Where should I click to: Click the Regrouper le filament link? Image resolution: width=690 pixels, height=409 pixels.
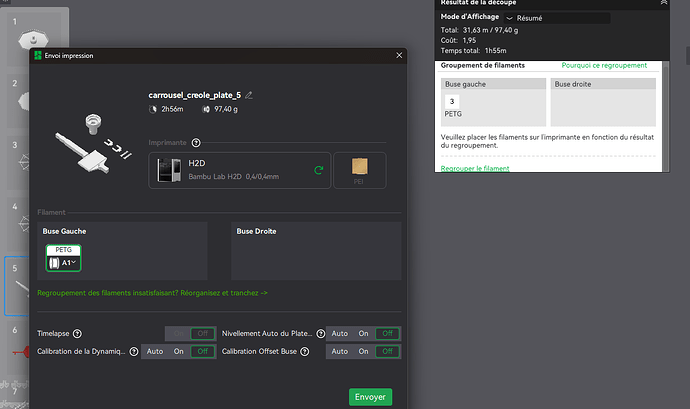pyautogui.click(x=475, y=168)
